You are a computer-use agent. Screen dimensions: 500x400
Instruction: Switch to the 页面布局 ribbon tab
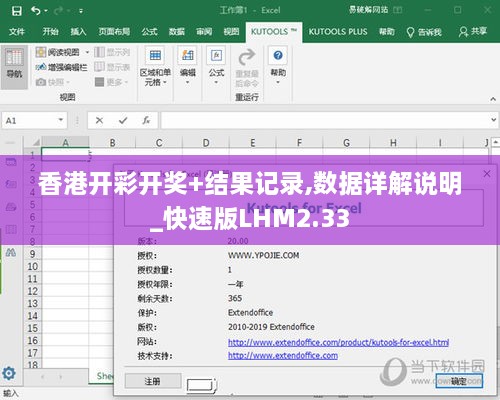[x=114, y=32]
